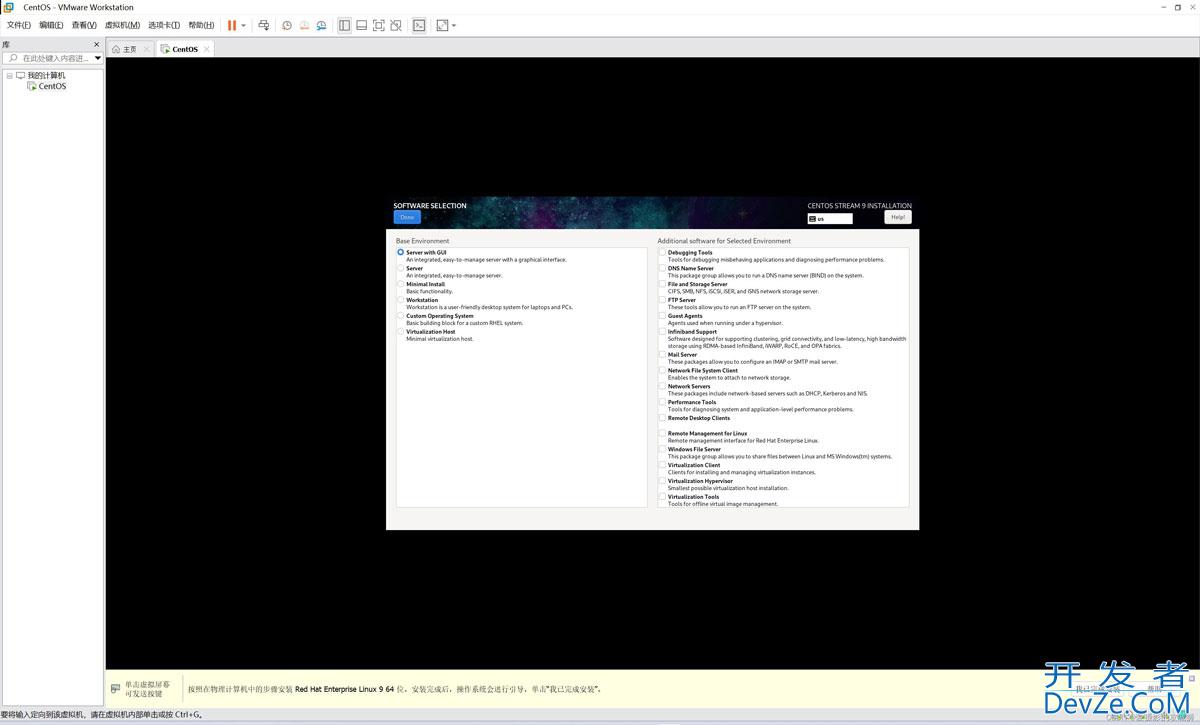This screenshot has width=1200, height=725.
Task: Enable the Guest Agents checkbox
Action: [x=662, y=316]
